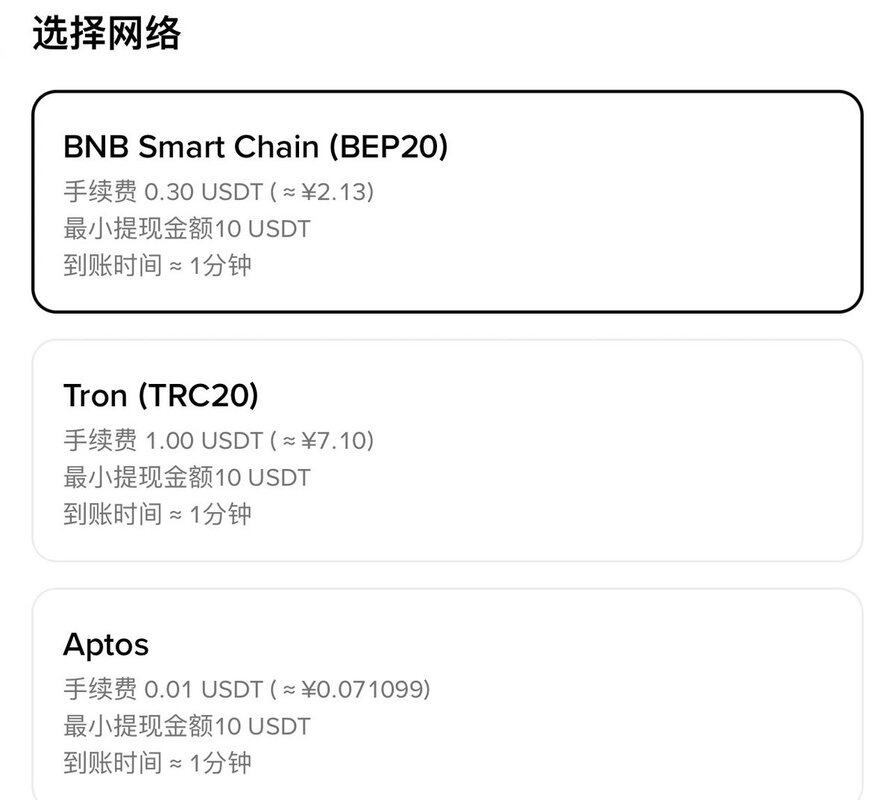Click 到账时间 line under Tron (TRC20)
This screenshot has width=895, height=800.
point(157,515)
